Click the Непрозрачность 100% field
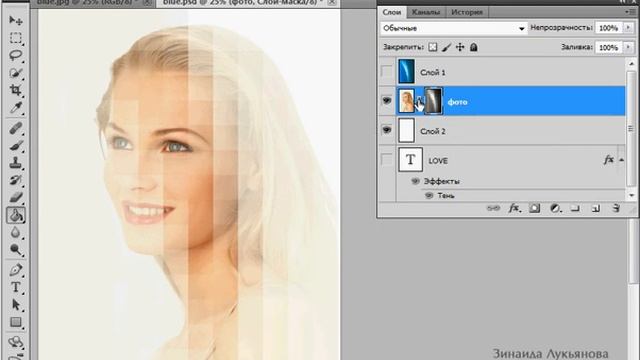This screenshot has width=640, height=360. tap(609, 28)
